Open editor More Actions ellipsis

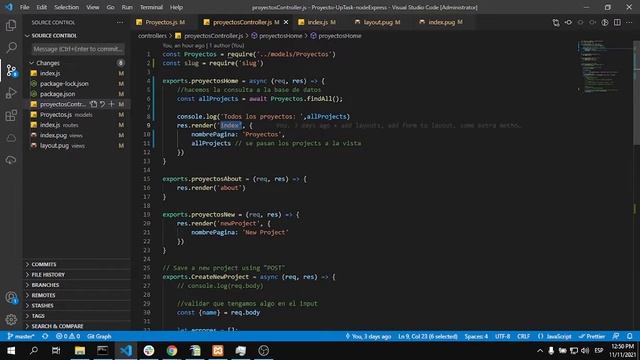pyautogui.click(x=629, y=22)
